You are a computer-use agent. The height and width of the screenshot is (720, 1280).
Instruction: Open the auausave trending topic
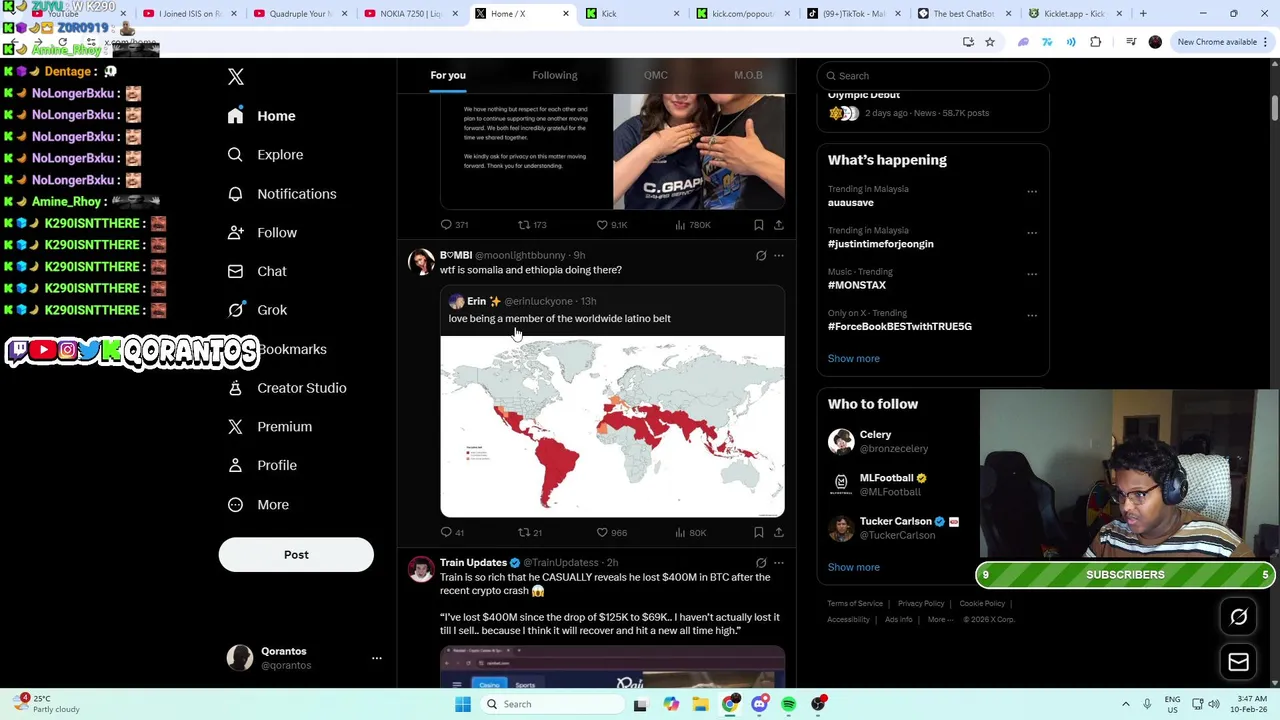tap(850, 203)
